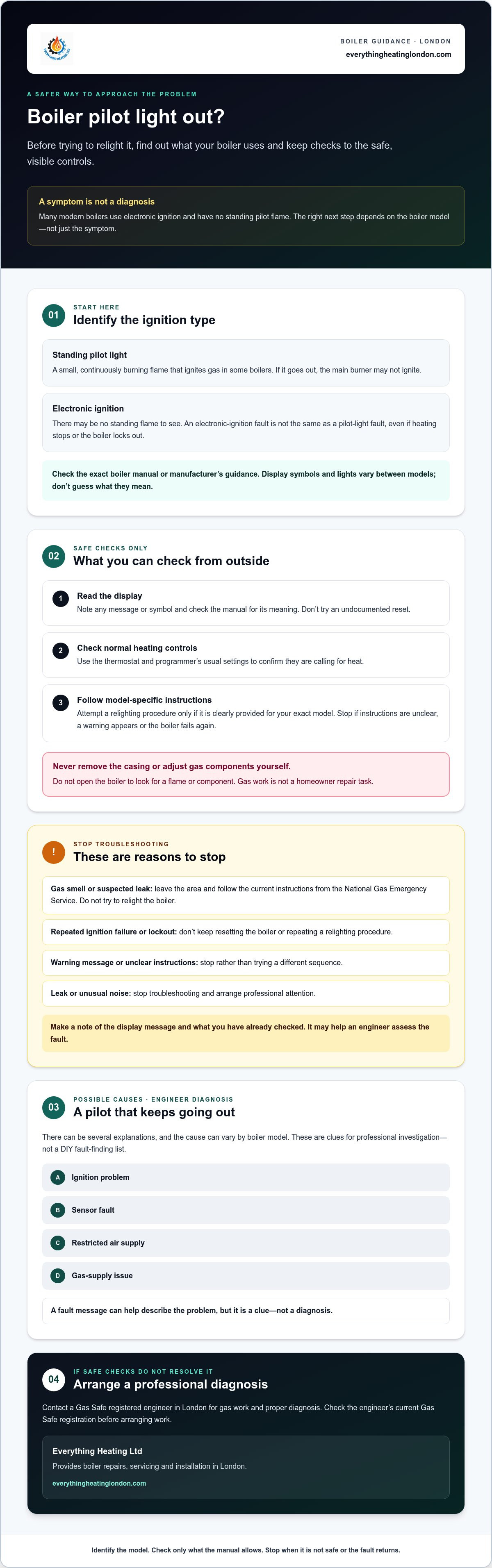Image resolution: width=492 pixels, height=1568 pixels.
Task: Click the 02 step badge
Action: coord(54,556)
